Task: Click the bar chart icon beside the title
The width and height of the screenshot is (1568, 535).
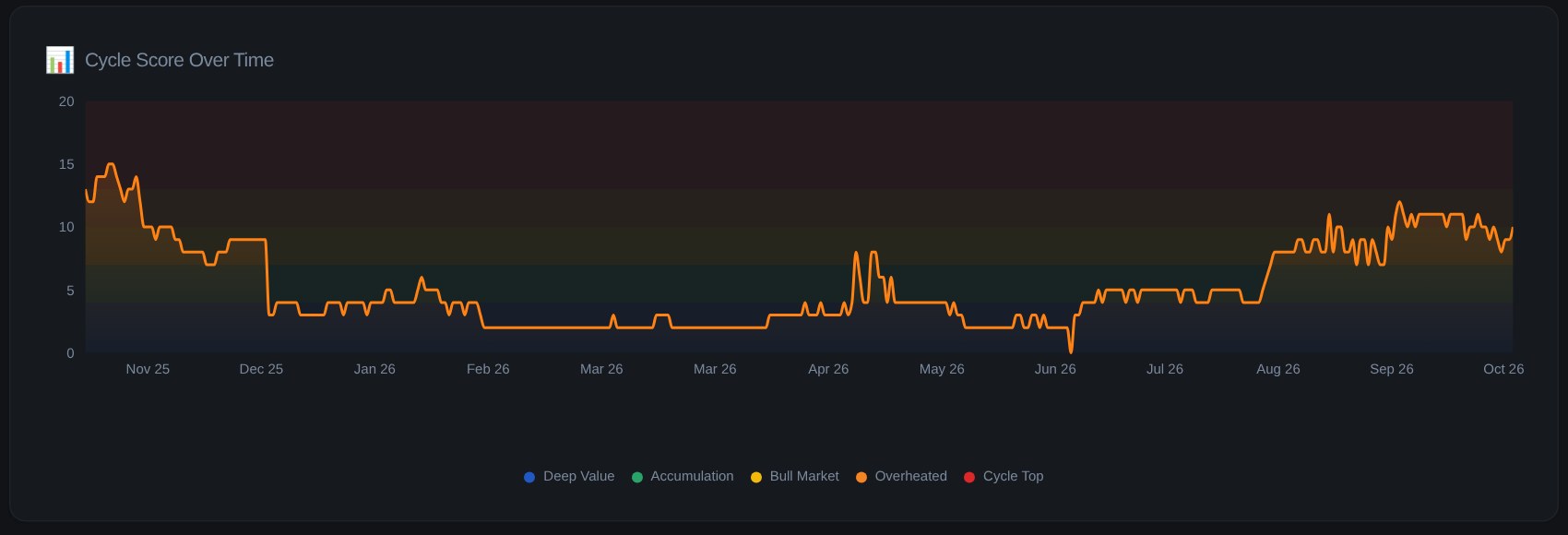Action: point(60,60)
